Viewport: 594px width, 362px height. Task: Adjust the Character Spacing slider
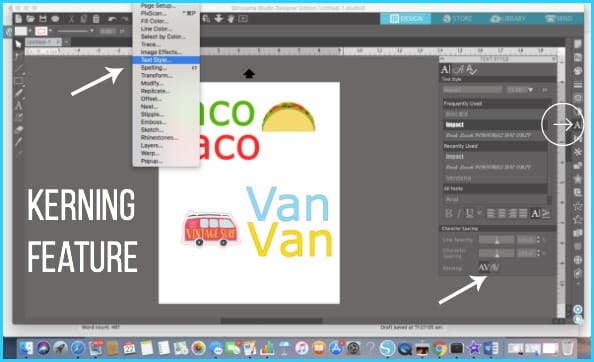tap(497, 253)
